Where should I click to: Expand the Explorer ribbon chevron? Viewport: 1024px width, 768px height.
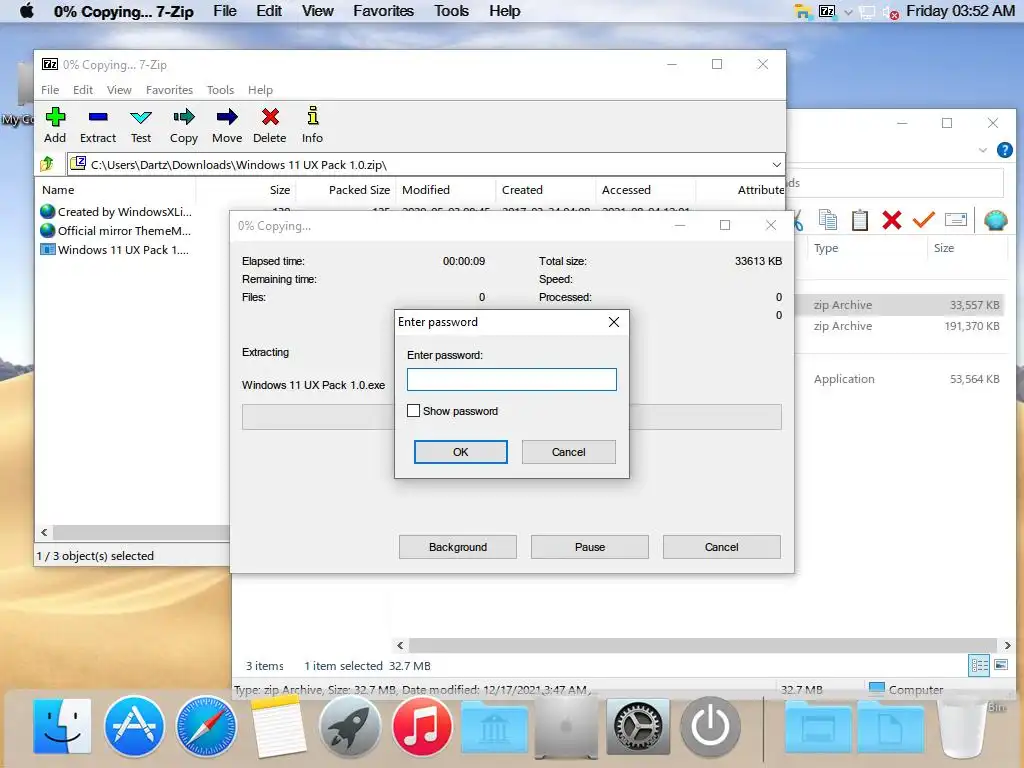[983, 150]
